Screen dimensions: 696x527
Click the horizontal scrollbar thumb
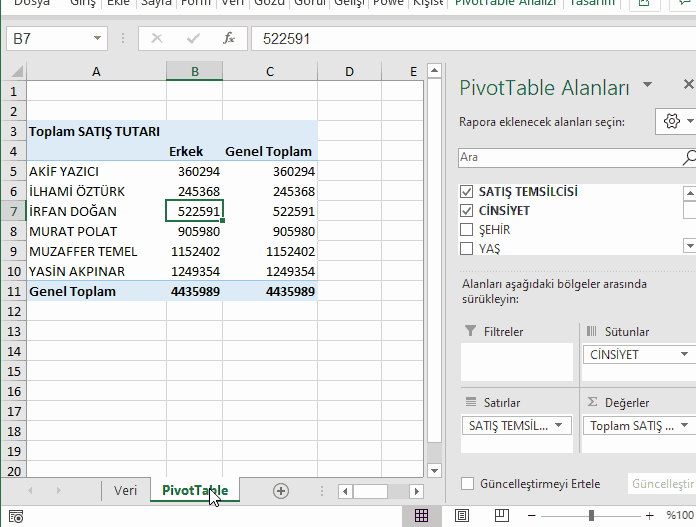(x=370, y=491)
